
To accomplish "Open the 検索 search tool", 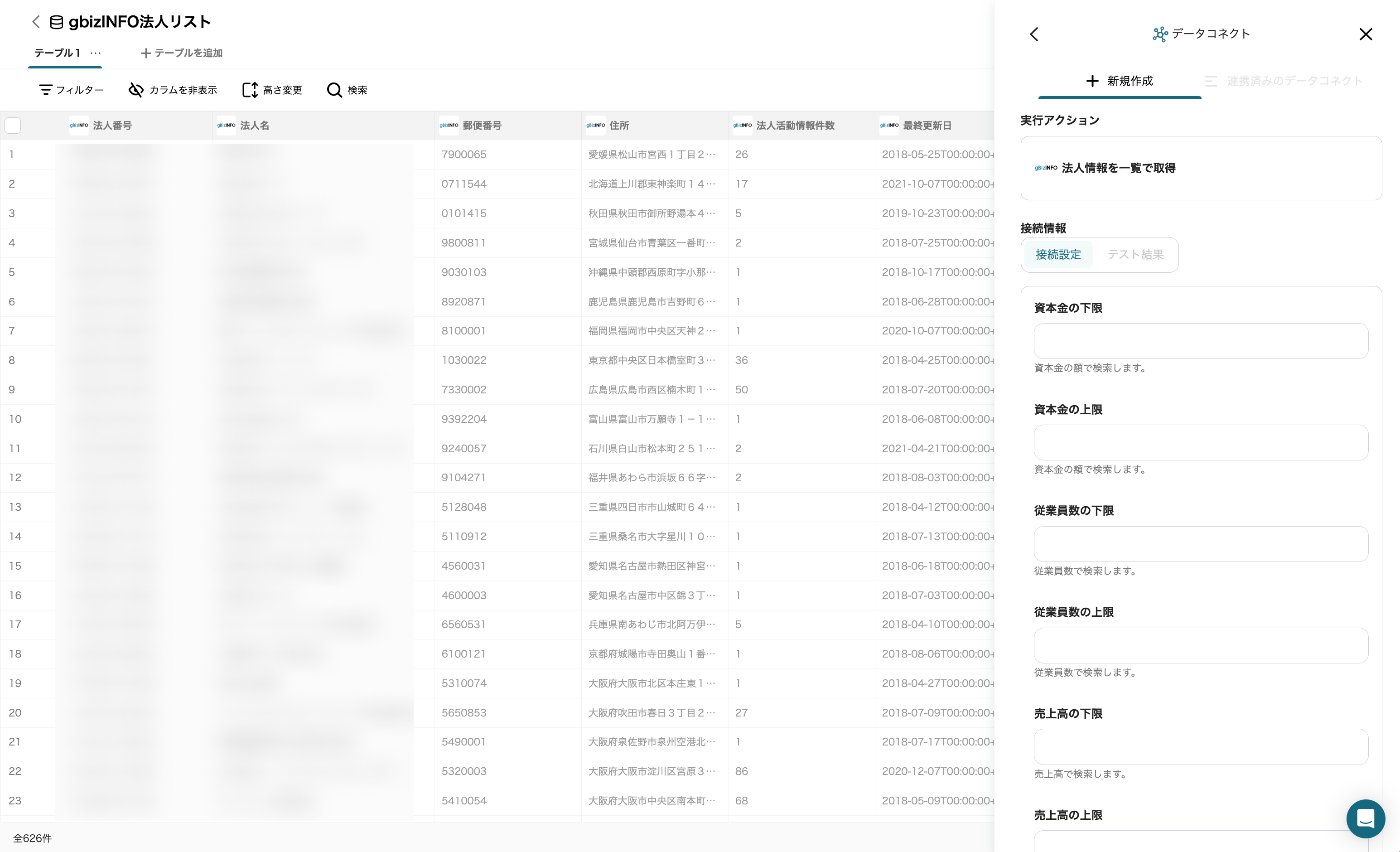I will pos(347,90).
